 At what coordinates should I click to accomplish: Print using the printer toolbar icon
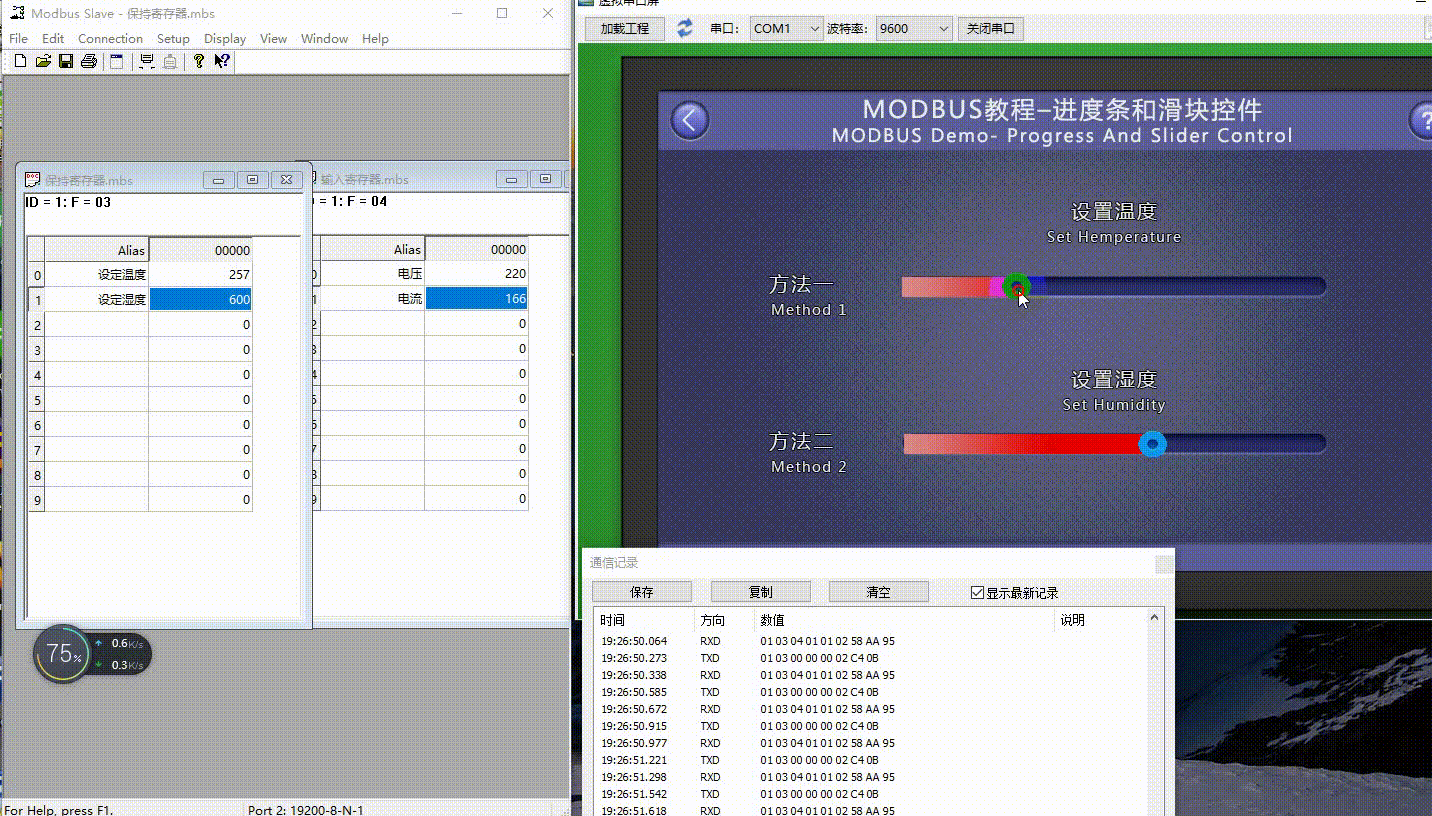88,62
